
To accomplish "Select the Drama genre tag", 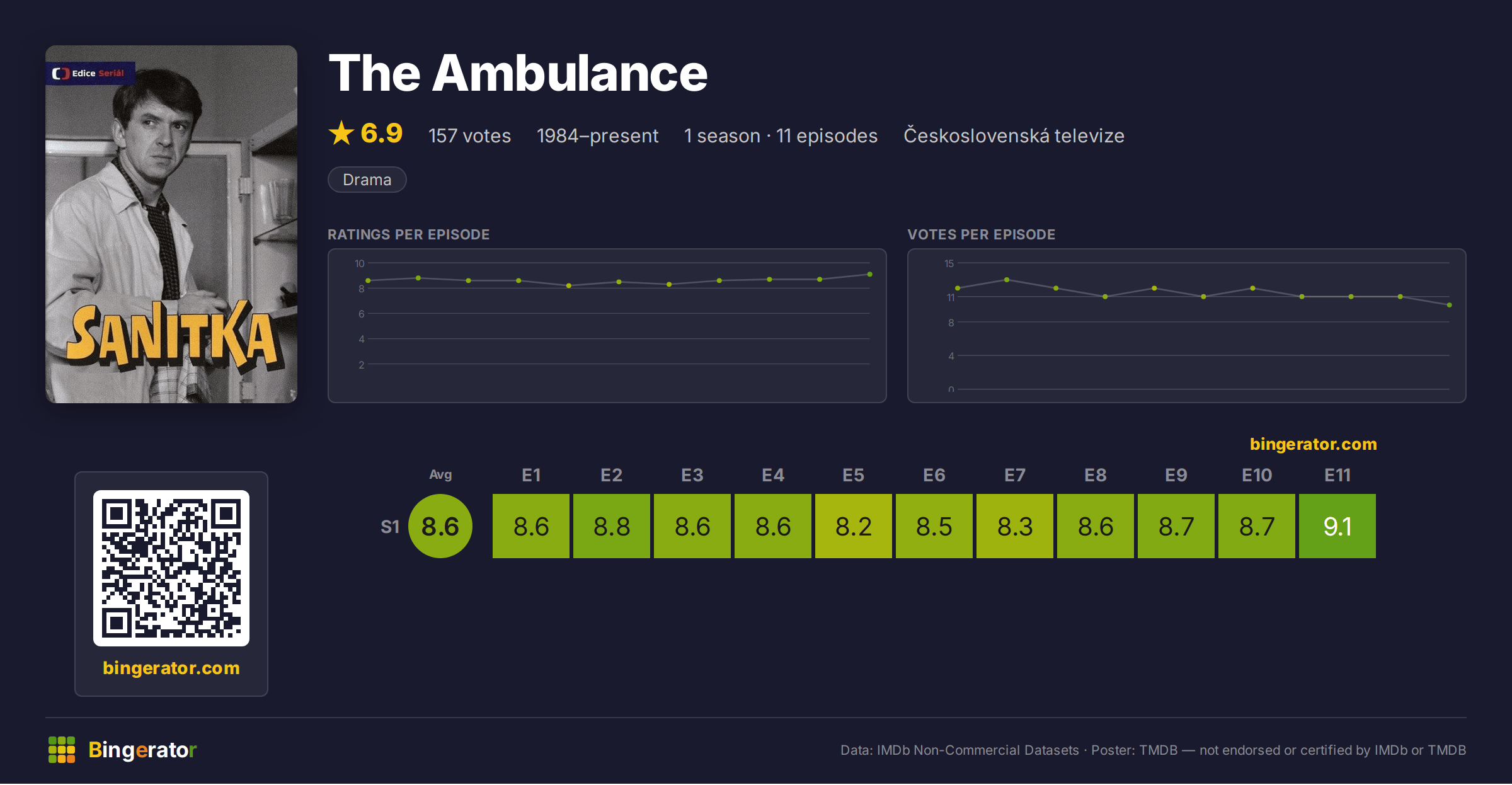I will [367, 180].
